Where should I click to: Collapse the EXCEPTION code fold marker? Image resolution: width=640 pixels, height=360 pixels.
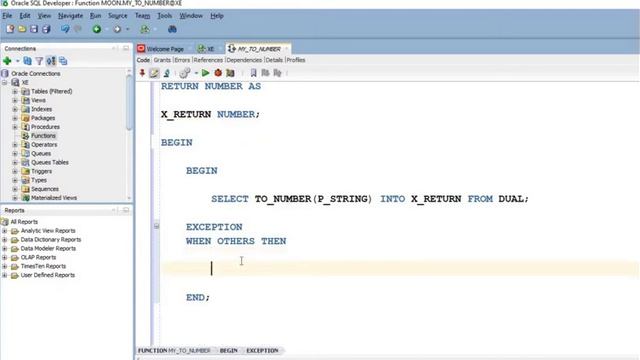156,226
